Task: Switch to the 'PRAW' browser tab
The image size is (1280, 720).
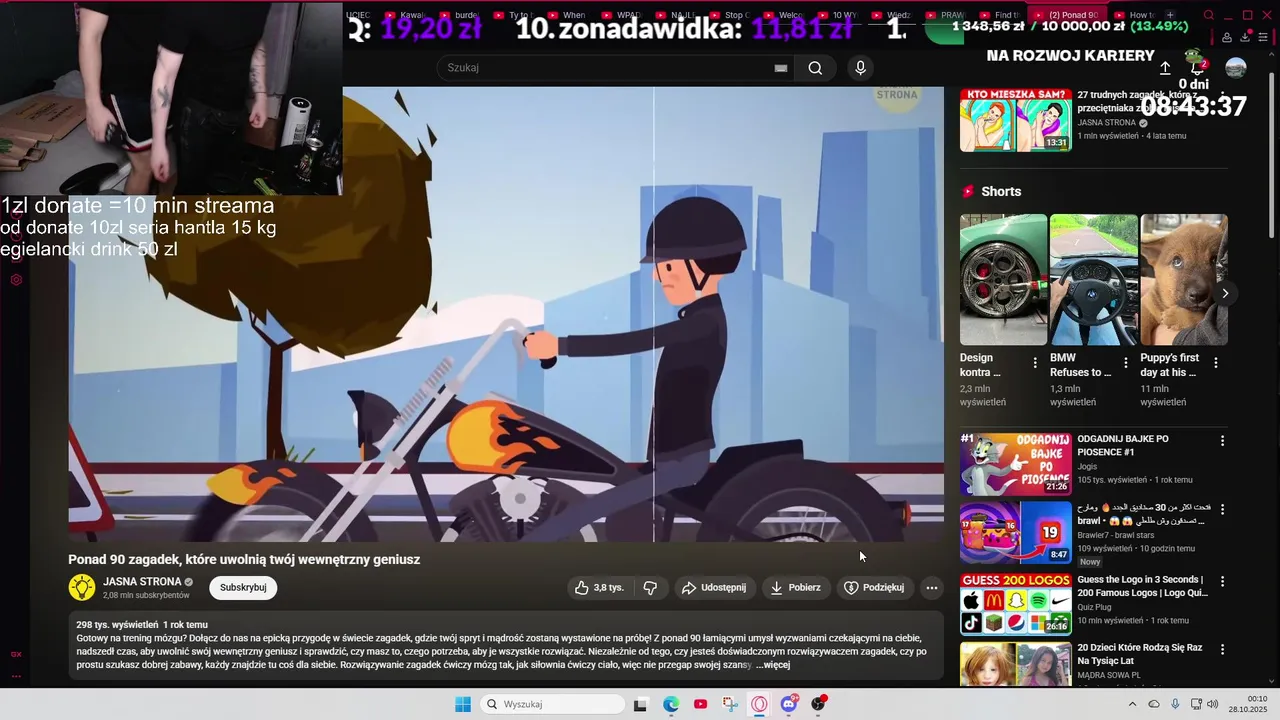Action: pos(945,15)
